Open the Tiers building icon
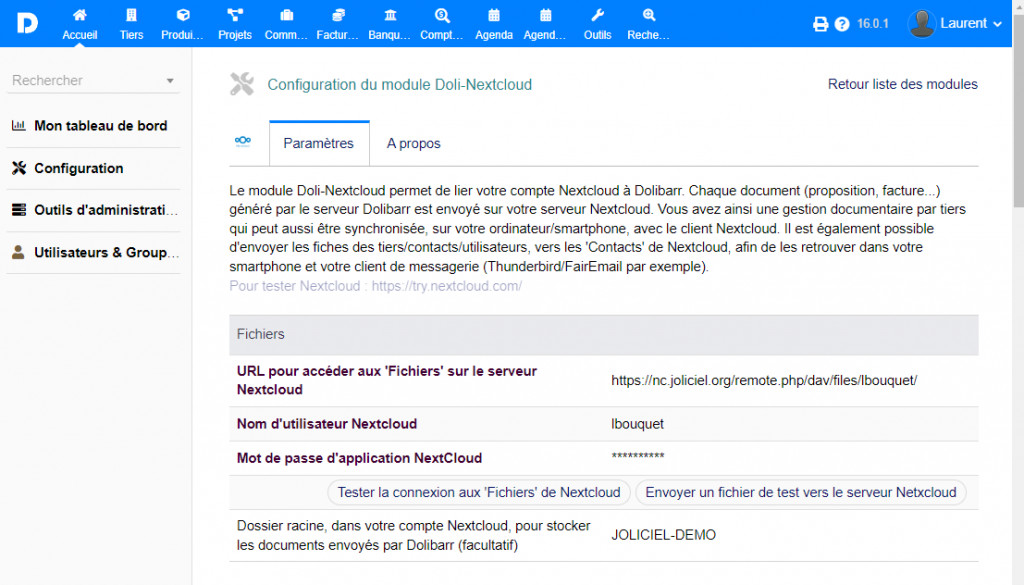The image size is (1024, 585). [x=131, y=14]
